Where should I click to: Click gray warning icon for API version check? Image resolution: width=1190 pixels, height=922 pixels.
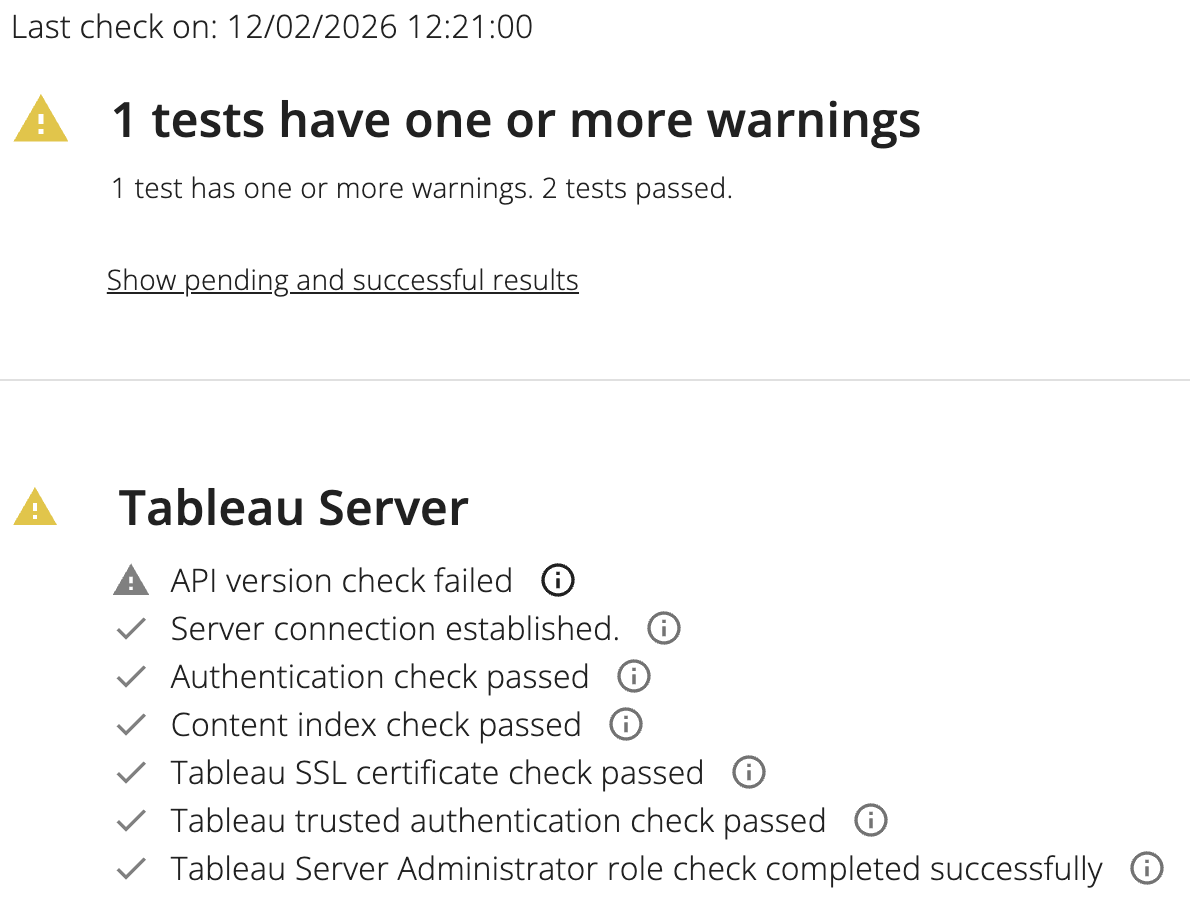(131, 580)
